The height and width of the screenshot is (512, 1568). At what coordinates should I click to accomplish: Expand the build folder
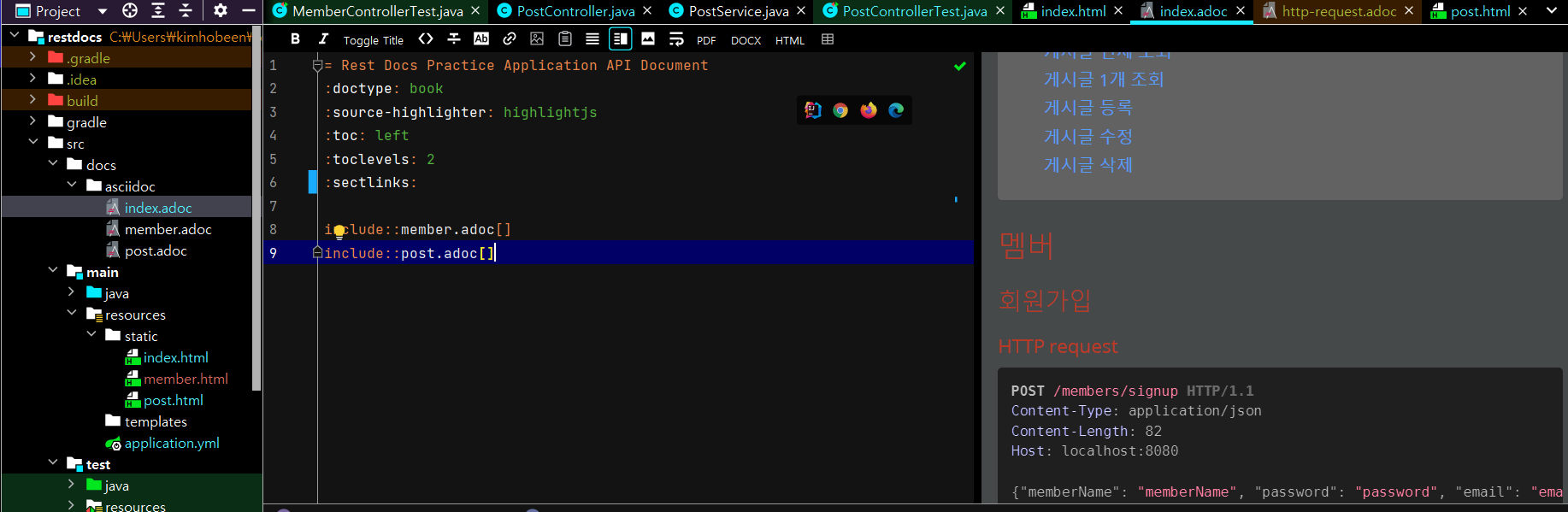point(32,100)
